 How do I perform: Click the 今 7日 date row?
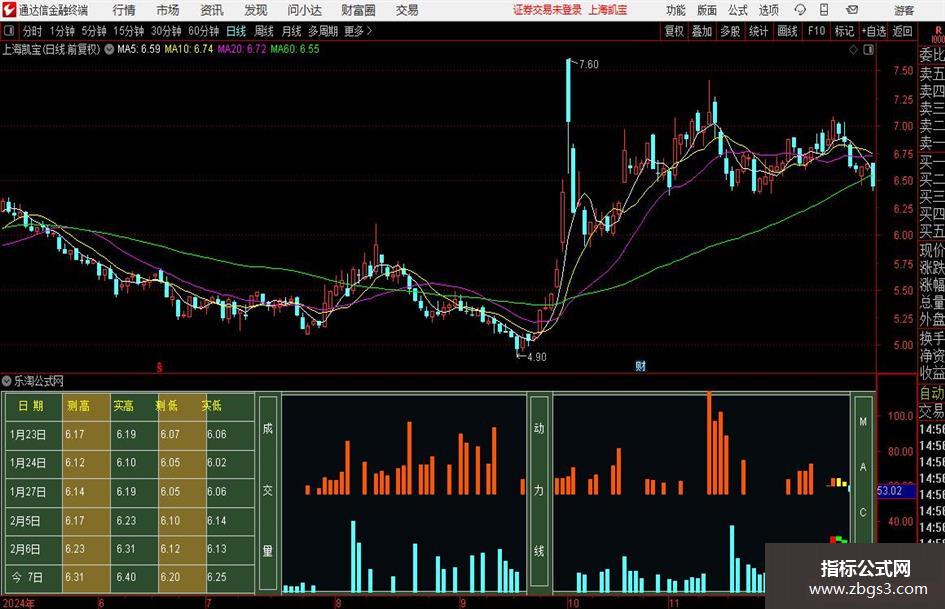130,578
